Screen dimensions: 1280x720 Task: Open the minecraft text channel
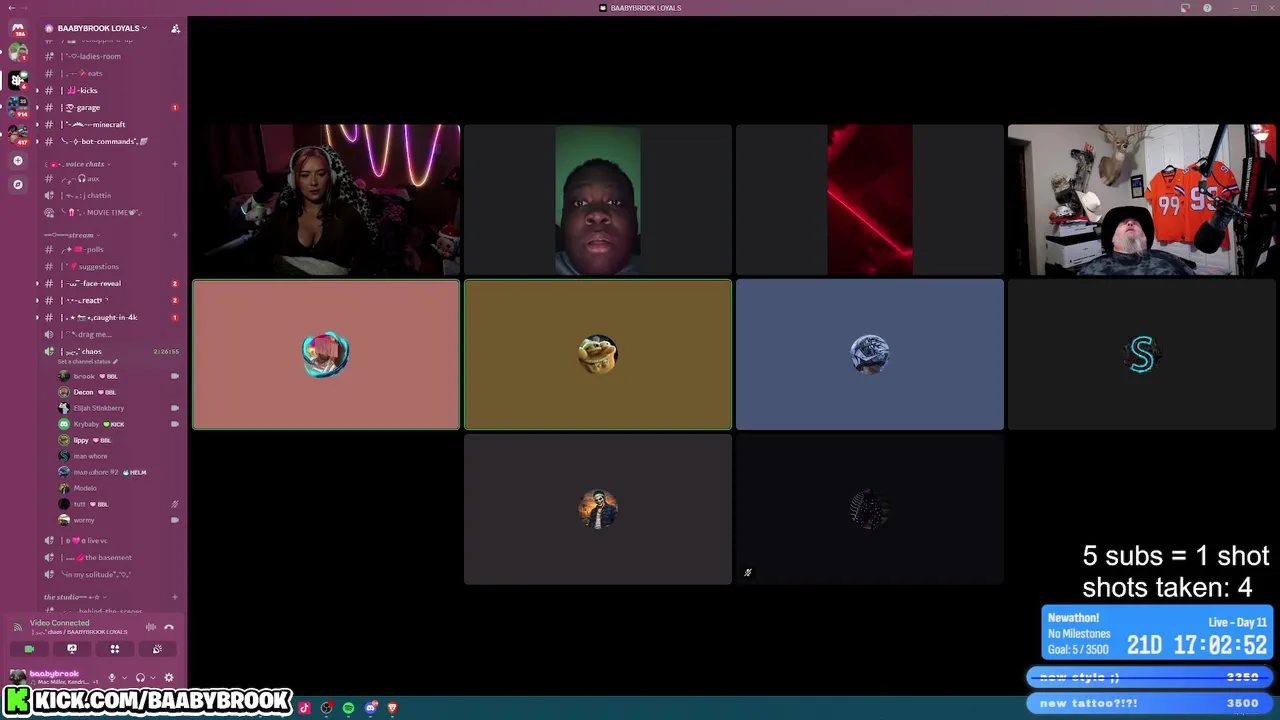tap(110, 124)
